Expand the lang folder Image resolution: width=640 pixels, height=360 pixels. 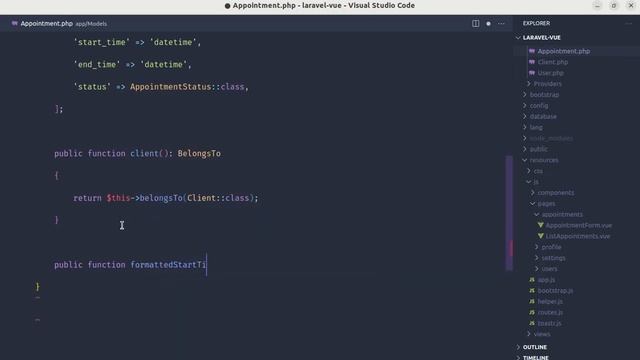tap(525, 127)
